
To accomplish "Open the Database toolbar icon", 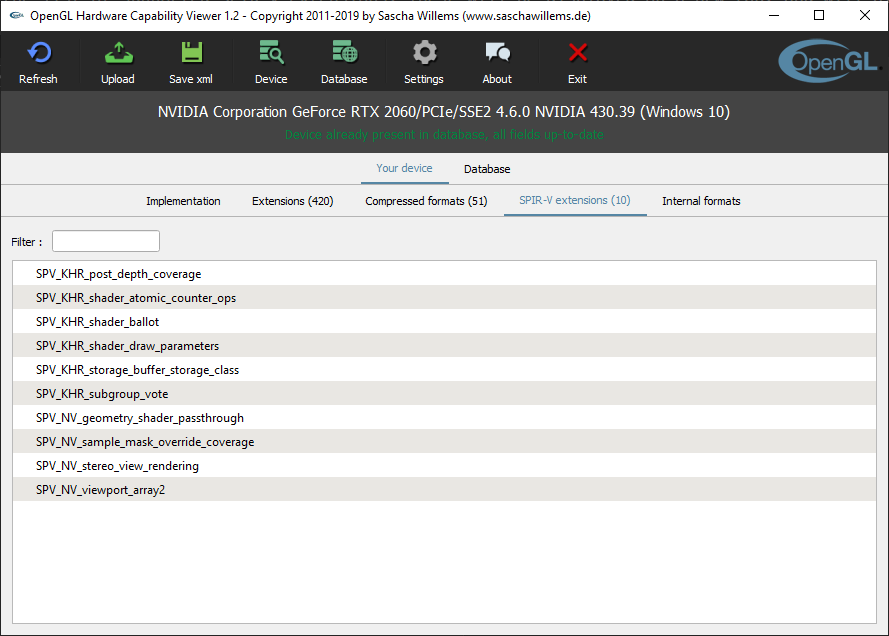I will tap(345, 53).
